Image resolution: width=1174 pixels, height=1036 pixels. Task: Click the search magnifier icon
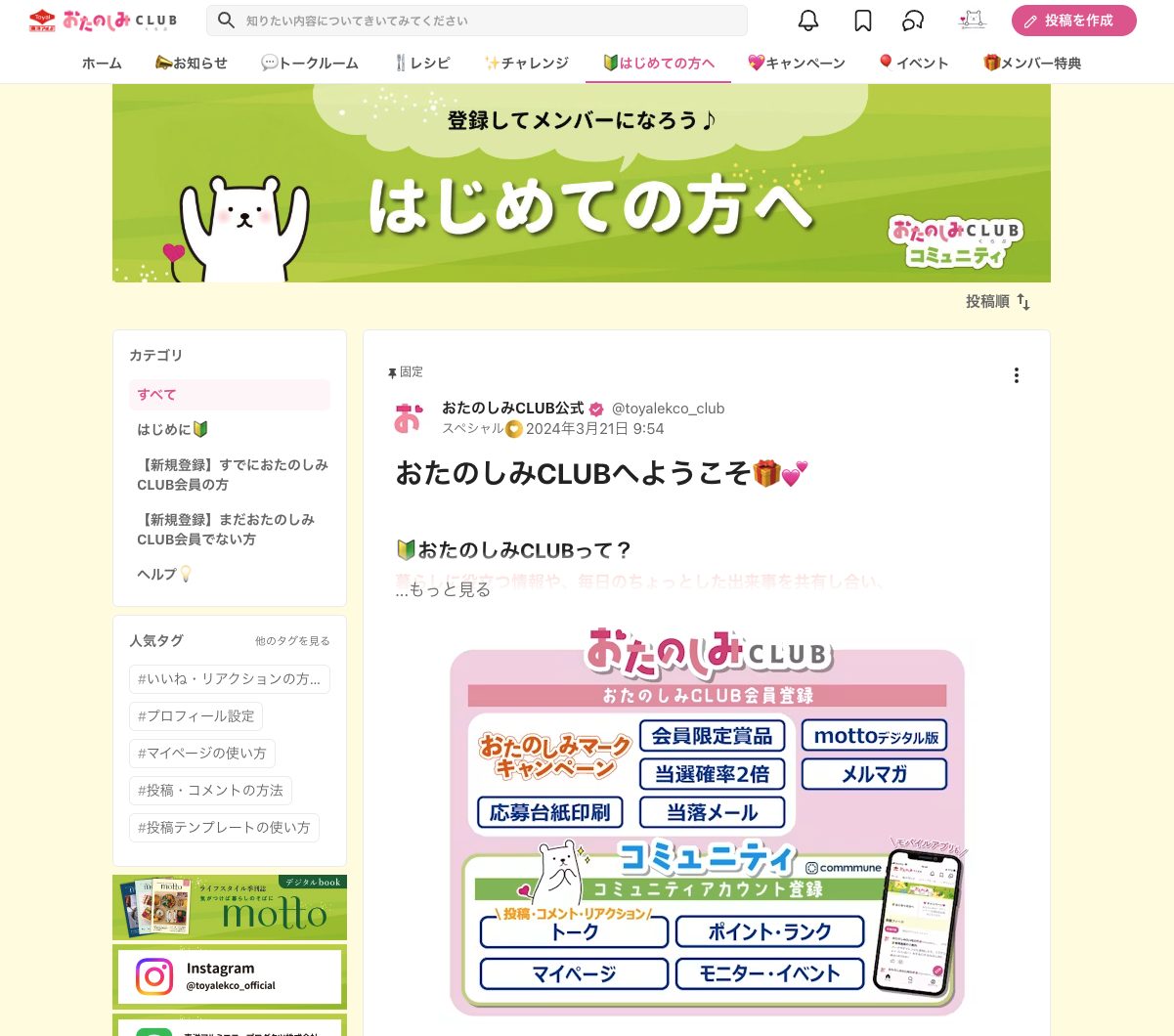[226, 20]
